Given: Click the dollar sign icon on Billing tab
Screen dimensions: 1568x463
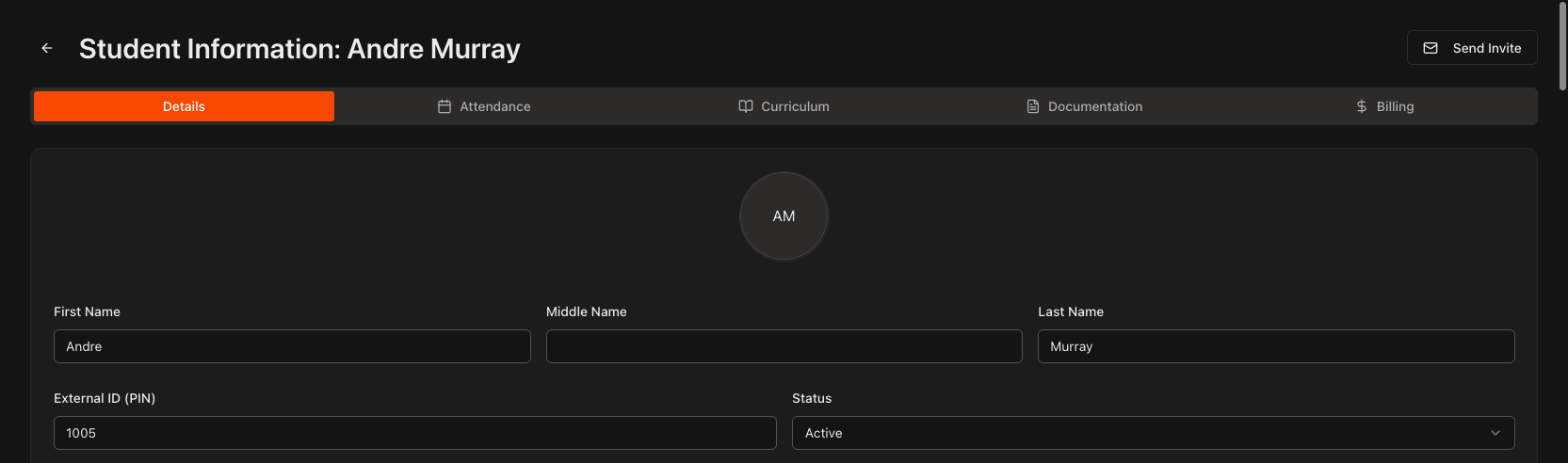Looking at the screenshot, I should click(x=1362, y=106).
